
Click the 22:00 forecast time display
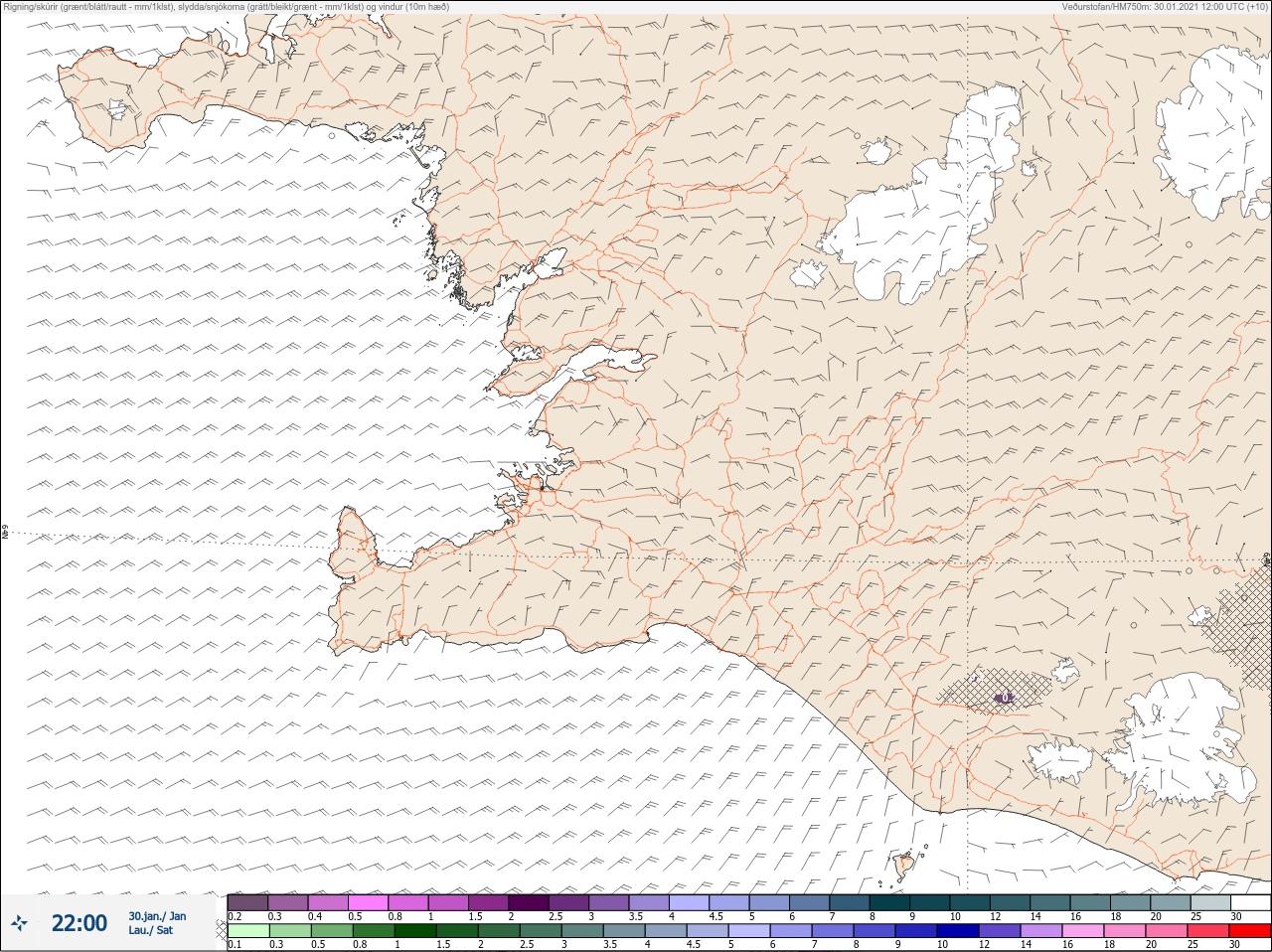[x=79, y=923]
